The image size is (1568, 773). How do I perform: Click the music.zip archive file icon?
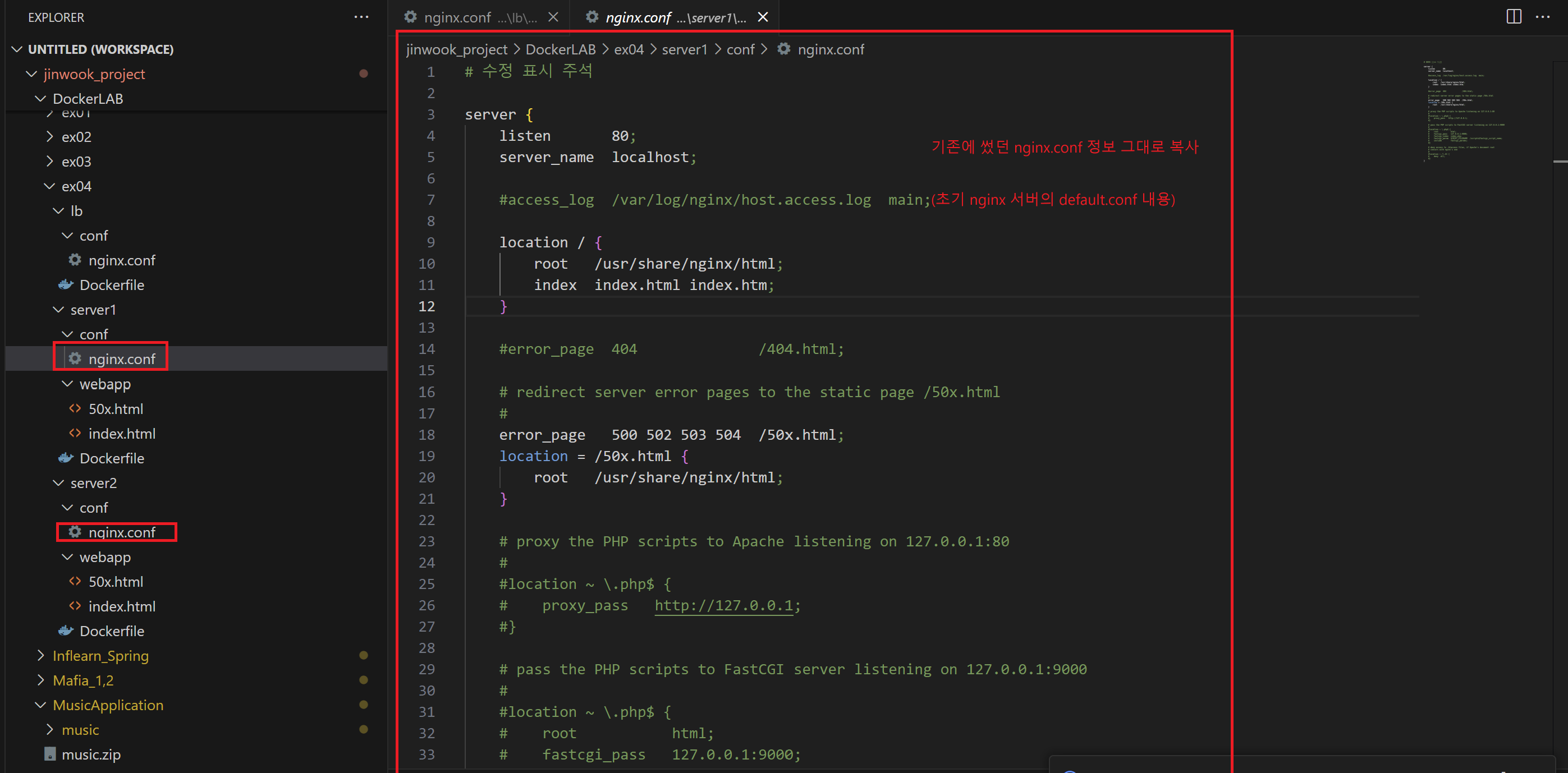tap(50, 754)
